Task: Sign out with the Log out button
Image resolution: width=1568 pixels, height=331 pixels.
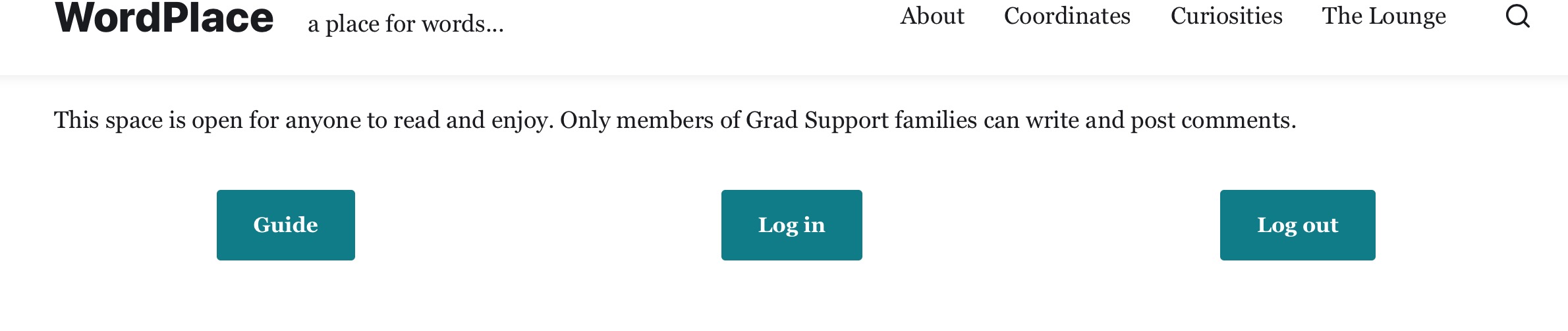Action: click(1297, 225)
